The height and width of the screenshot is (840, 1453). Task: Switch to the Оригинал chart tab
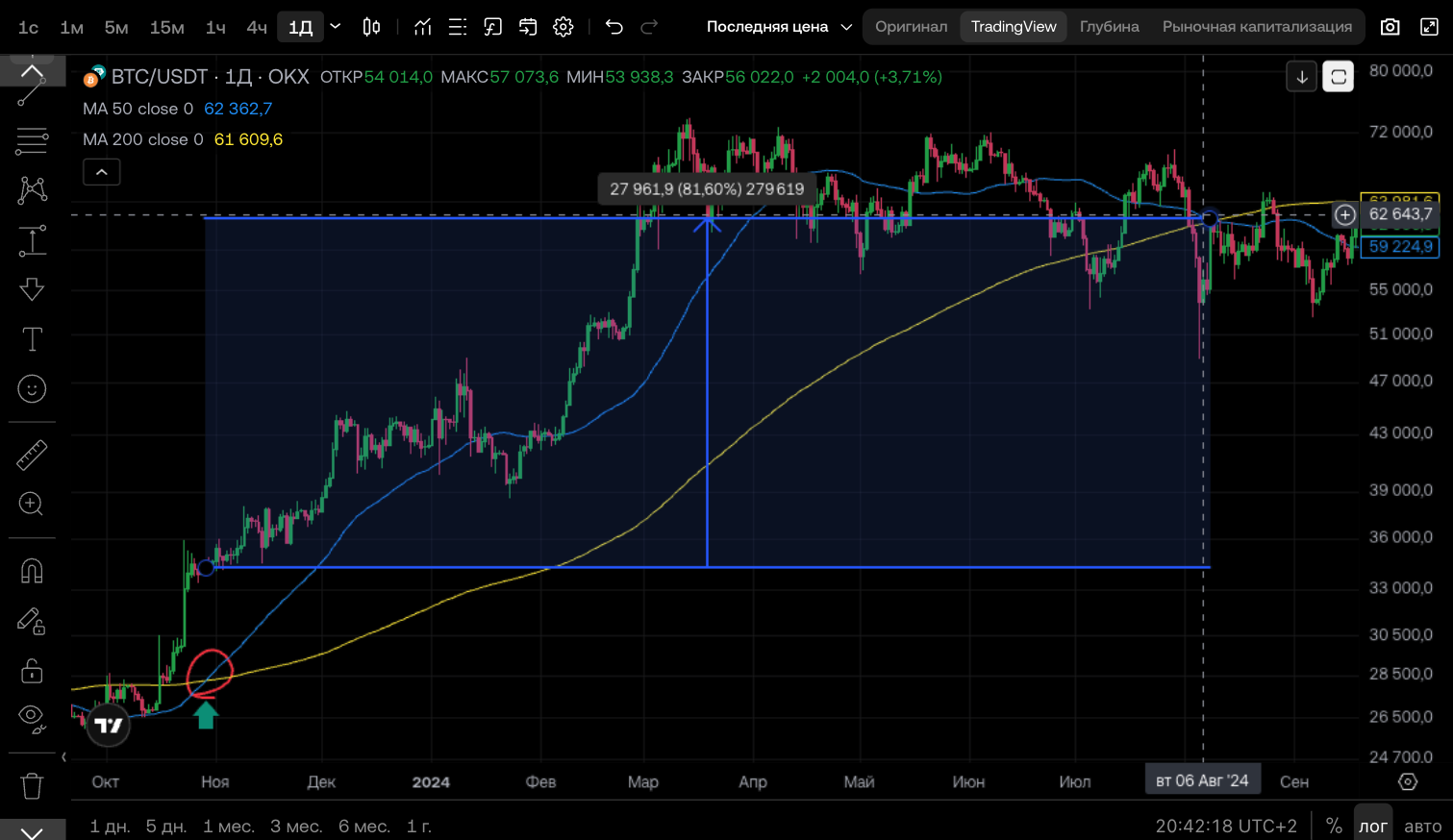click(x=912, y=27)
